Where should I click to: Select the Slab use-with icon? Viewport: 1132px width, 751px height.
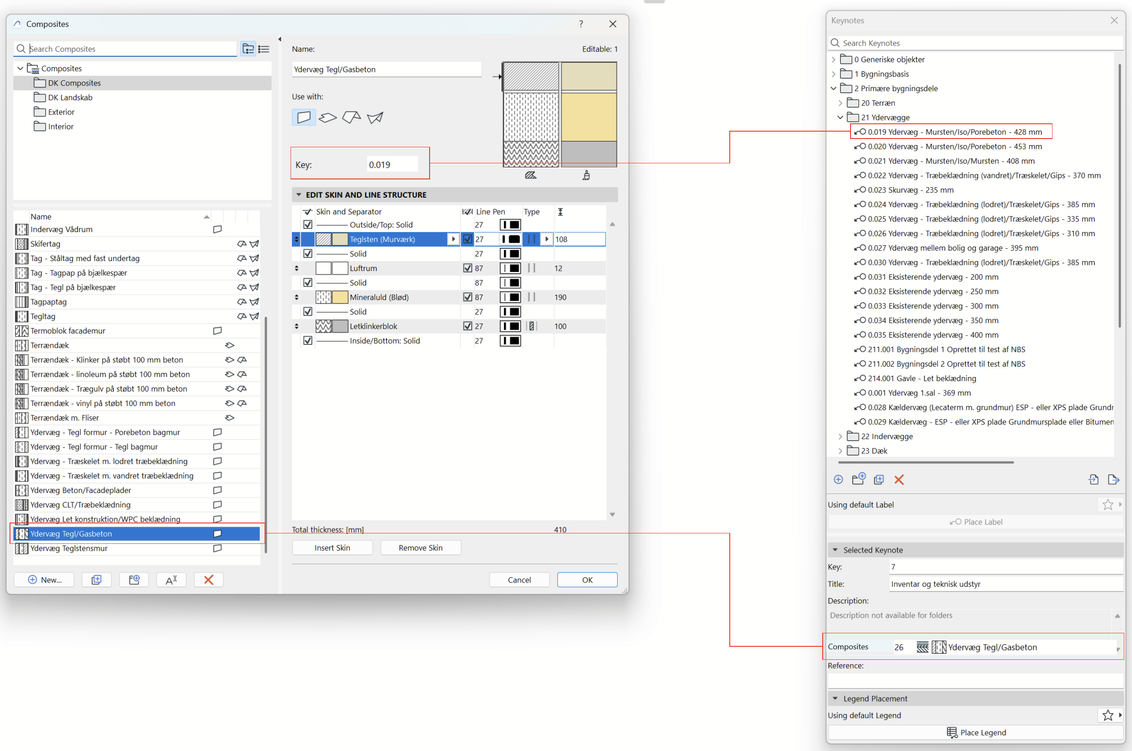point(328,117)
